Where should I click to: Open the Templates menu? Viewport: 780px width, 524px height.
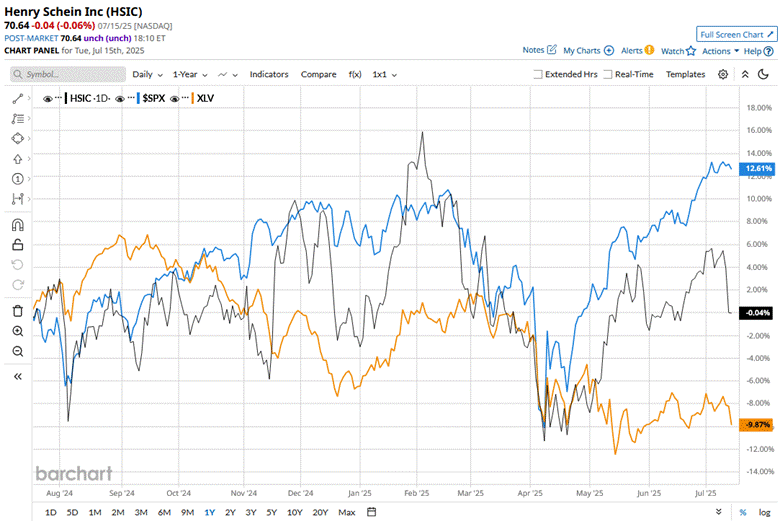pos(685,74)
